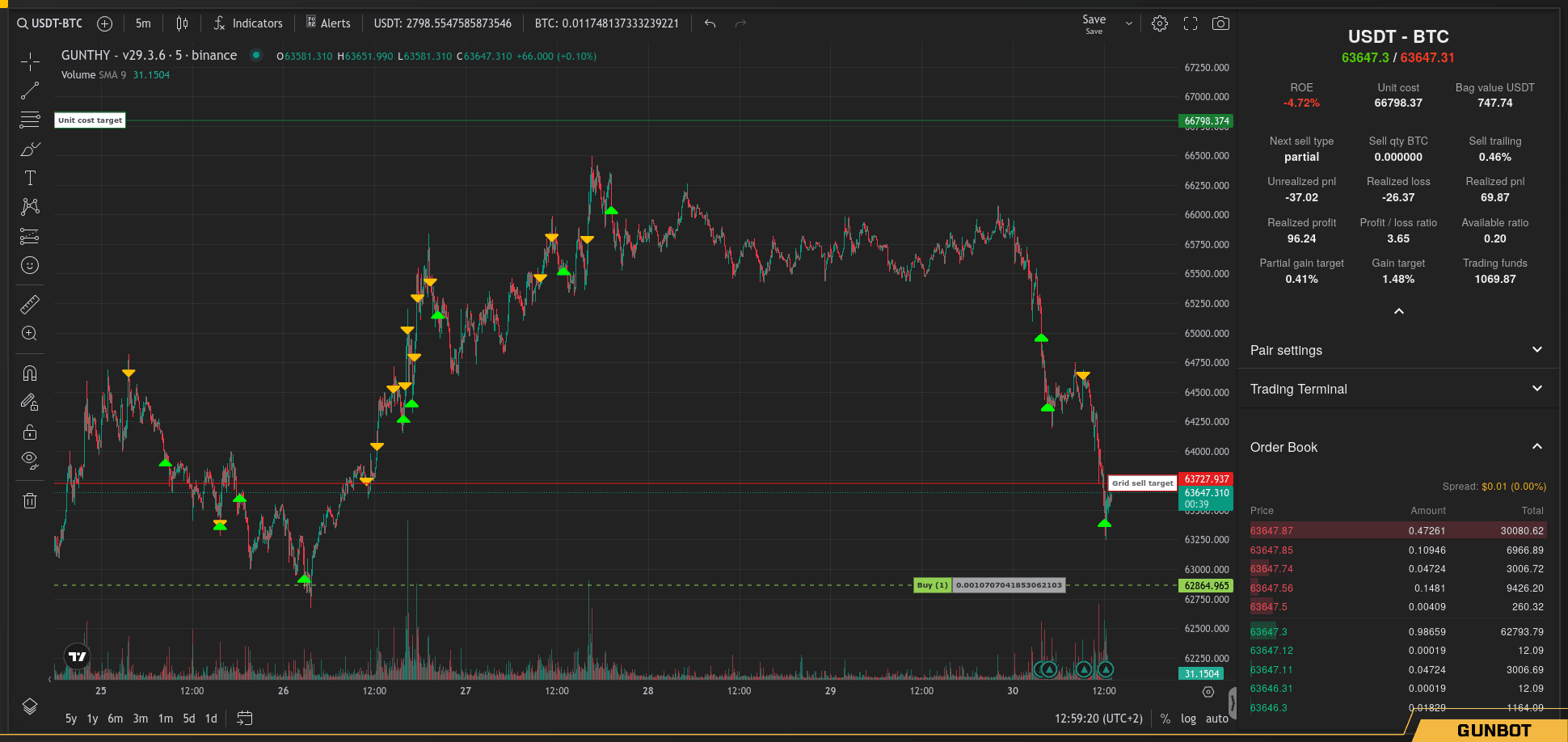The width and height of the screenshot is (1568, 742).
Task: Open the object tree layers icon
Action: point(30,706)
